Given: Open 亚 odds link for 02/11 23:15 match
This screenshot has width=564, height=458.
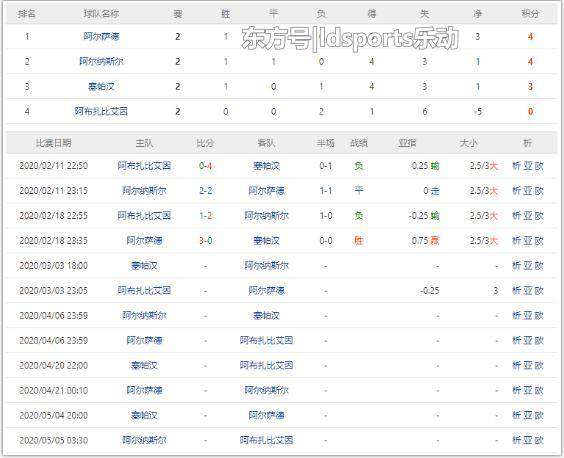Looking at the screenshot, I should point(528,191).
